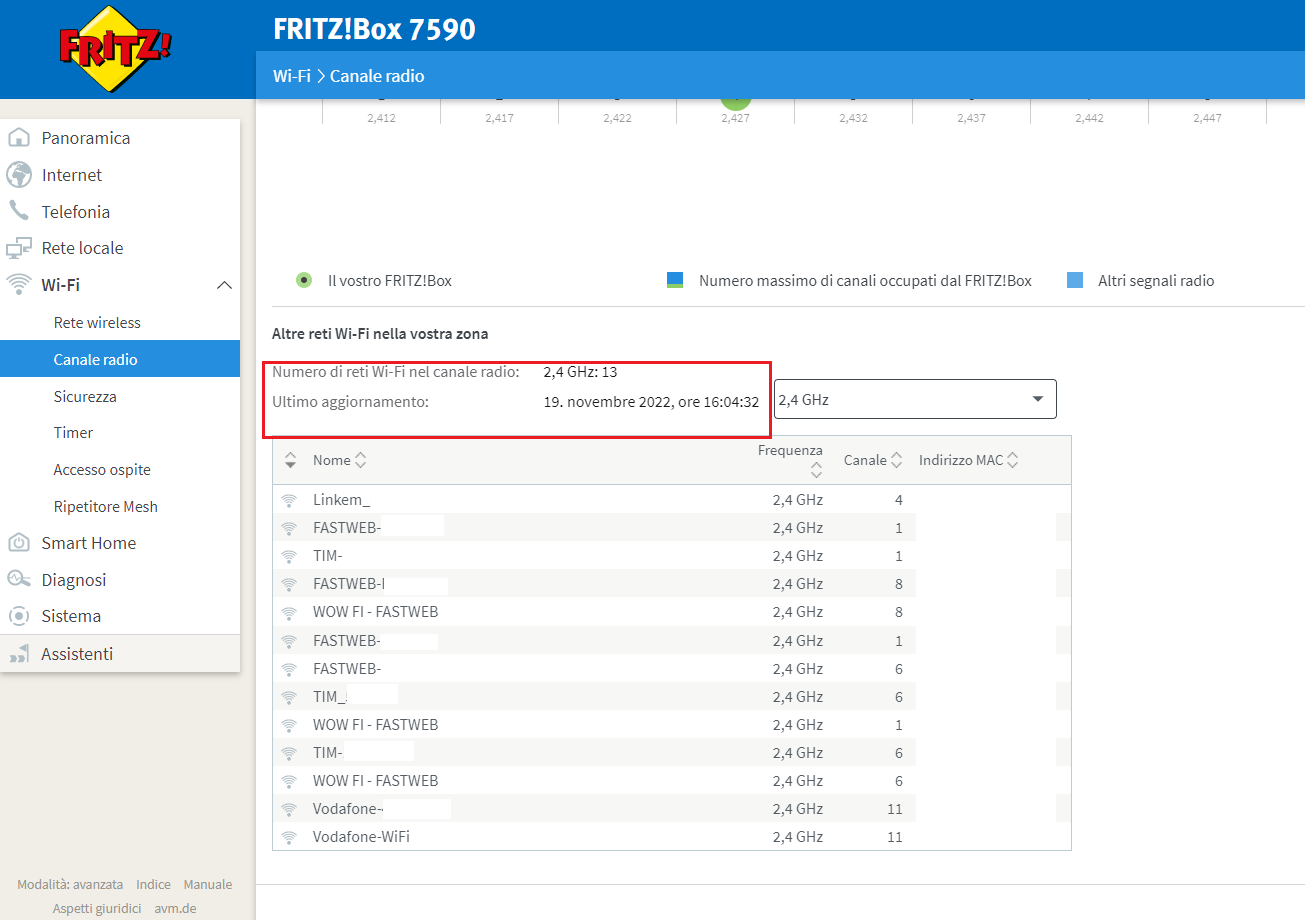Open the 2,4 GHz frequency dropdown

click(x=915, y=399)
